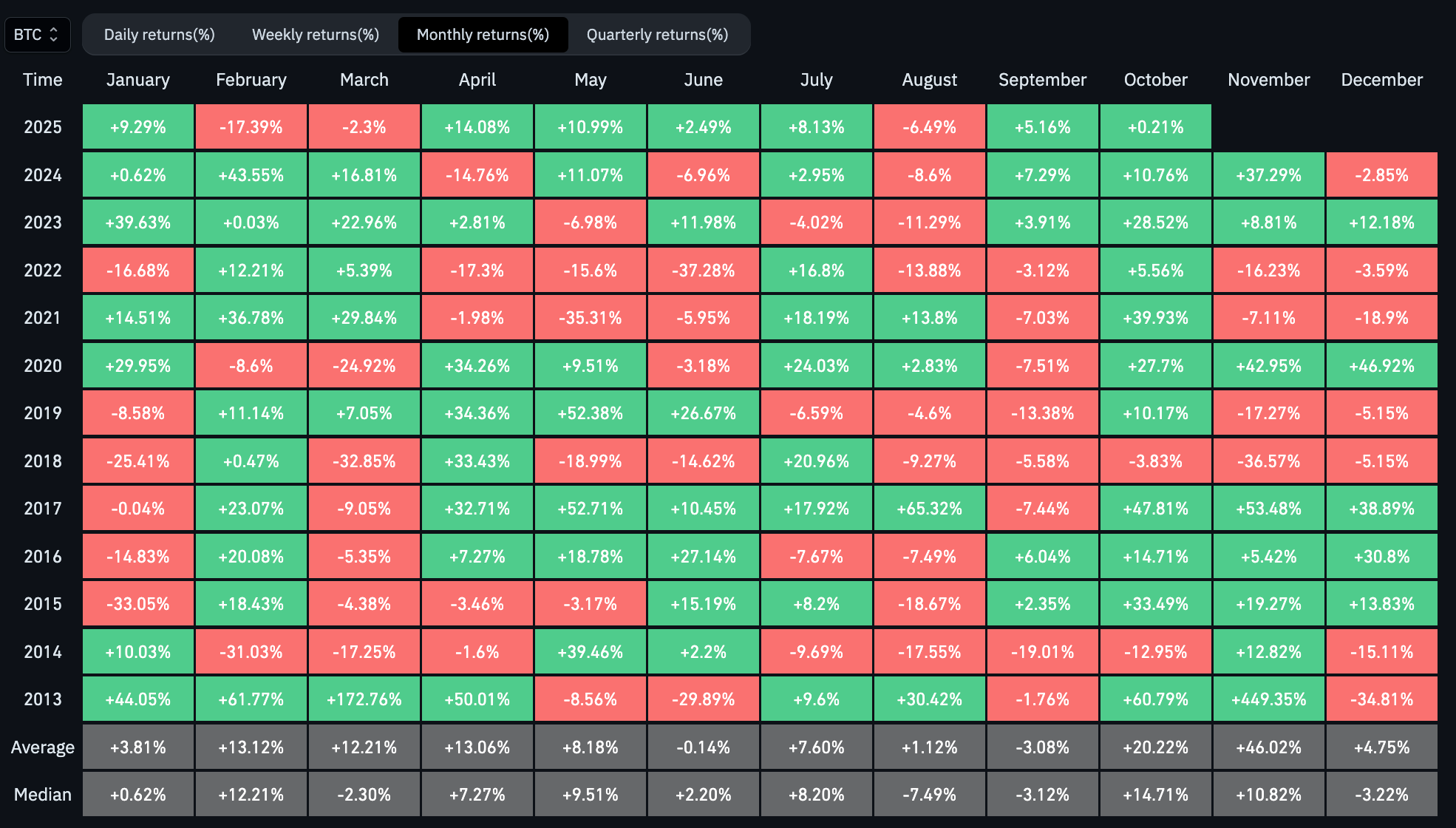This screenshot has width=1456, height=828.
Task: Click the 2024 February +43.55% cell
Action: tap(251, 175)
